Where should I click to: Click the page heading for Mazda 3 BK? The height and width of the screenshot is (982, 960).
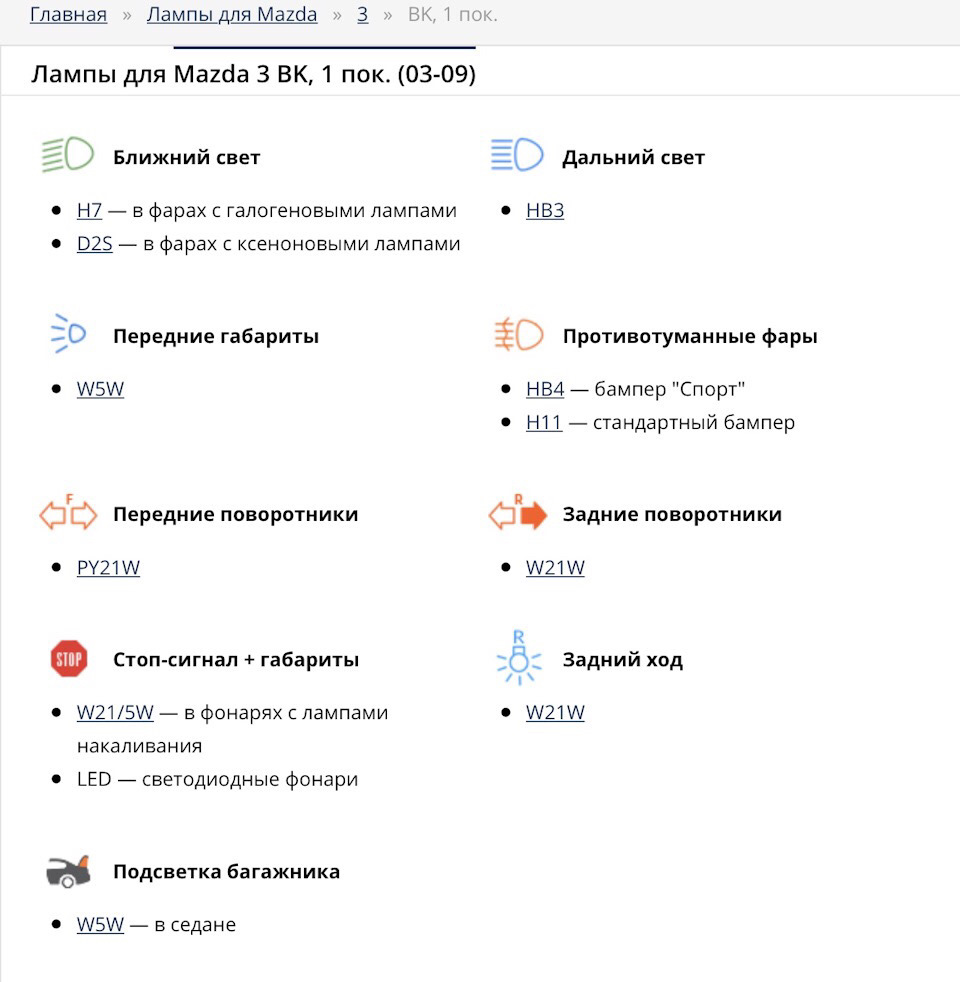click(253, 75)
